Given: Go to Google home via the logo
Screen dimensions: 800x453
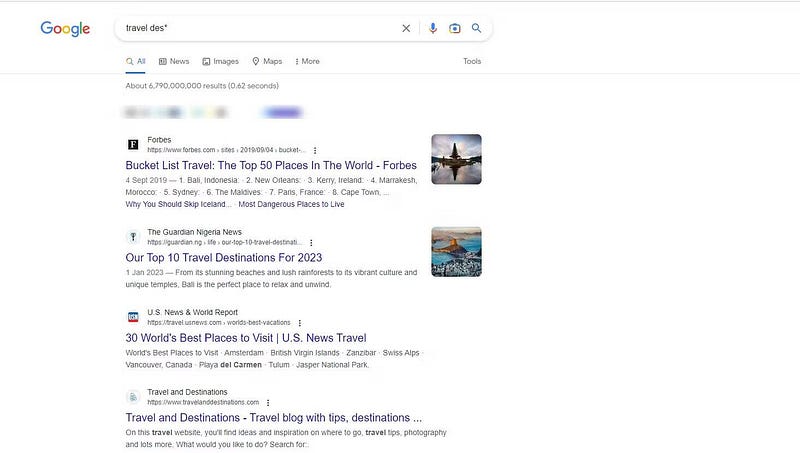Looking at the screenshot, I should pos(65,29).
